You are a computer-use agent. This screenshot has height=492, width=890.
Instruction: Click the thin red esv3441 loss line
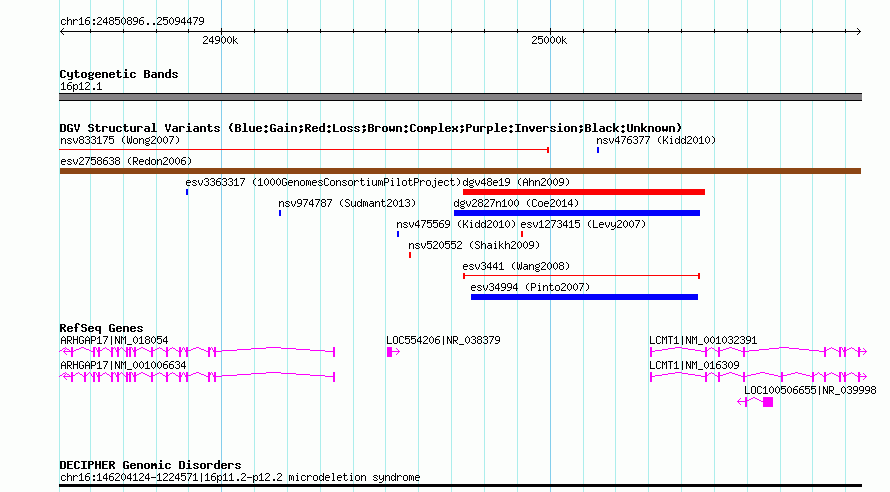pos(581,276)
